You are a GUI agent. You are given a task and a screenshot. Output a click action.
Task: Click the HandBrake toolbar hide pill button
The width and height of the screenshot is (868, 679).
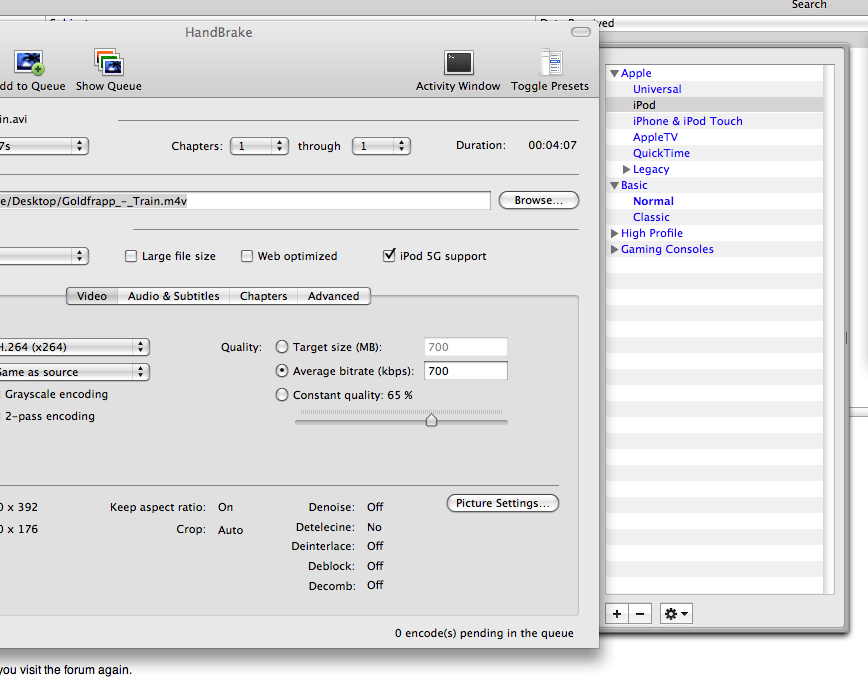click(581, 32)
